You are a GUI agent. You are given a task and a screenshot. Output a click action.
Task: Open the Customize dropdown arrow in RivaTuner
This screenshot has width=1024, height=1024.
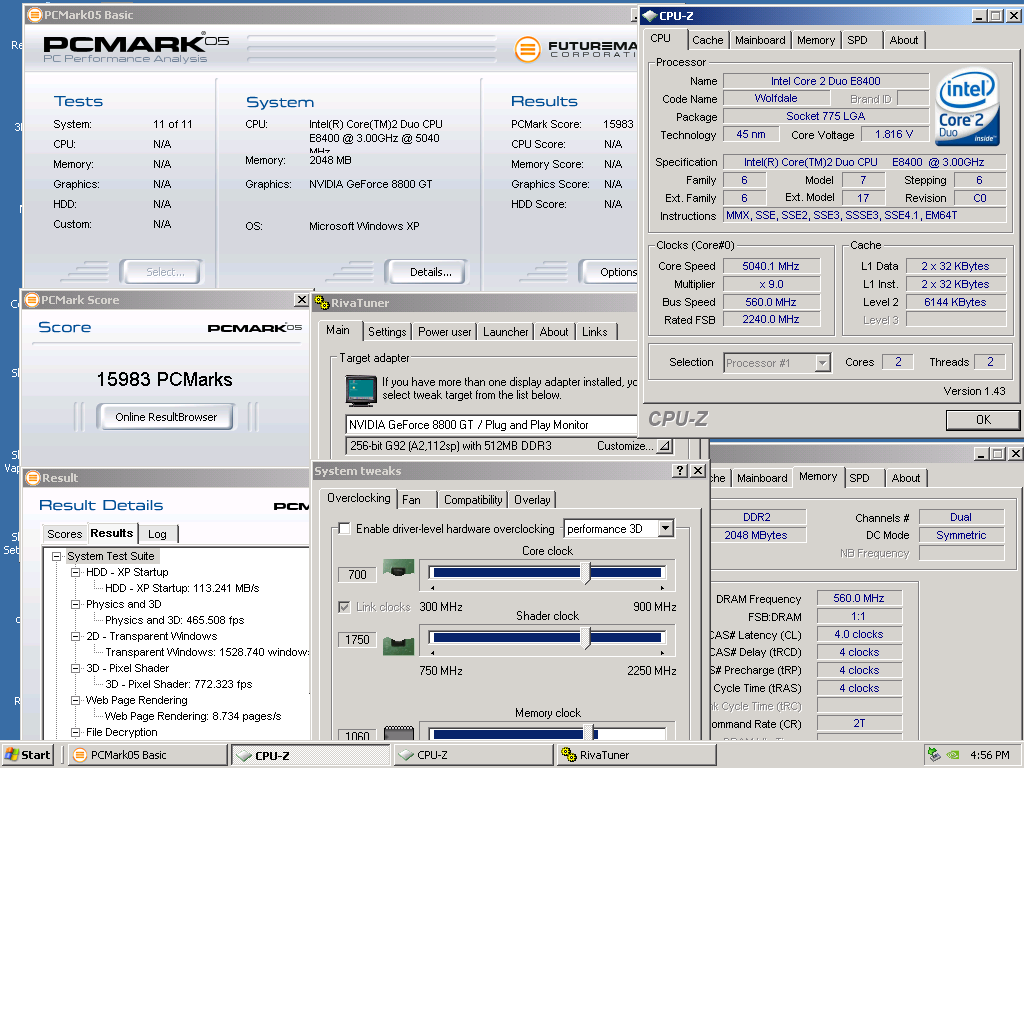tap(664, 446)
